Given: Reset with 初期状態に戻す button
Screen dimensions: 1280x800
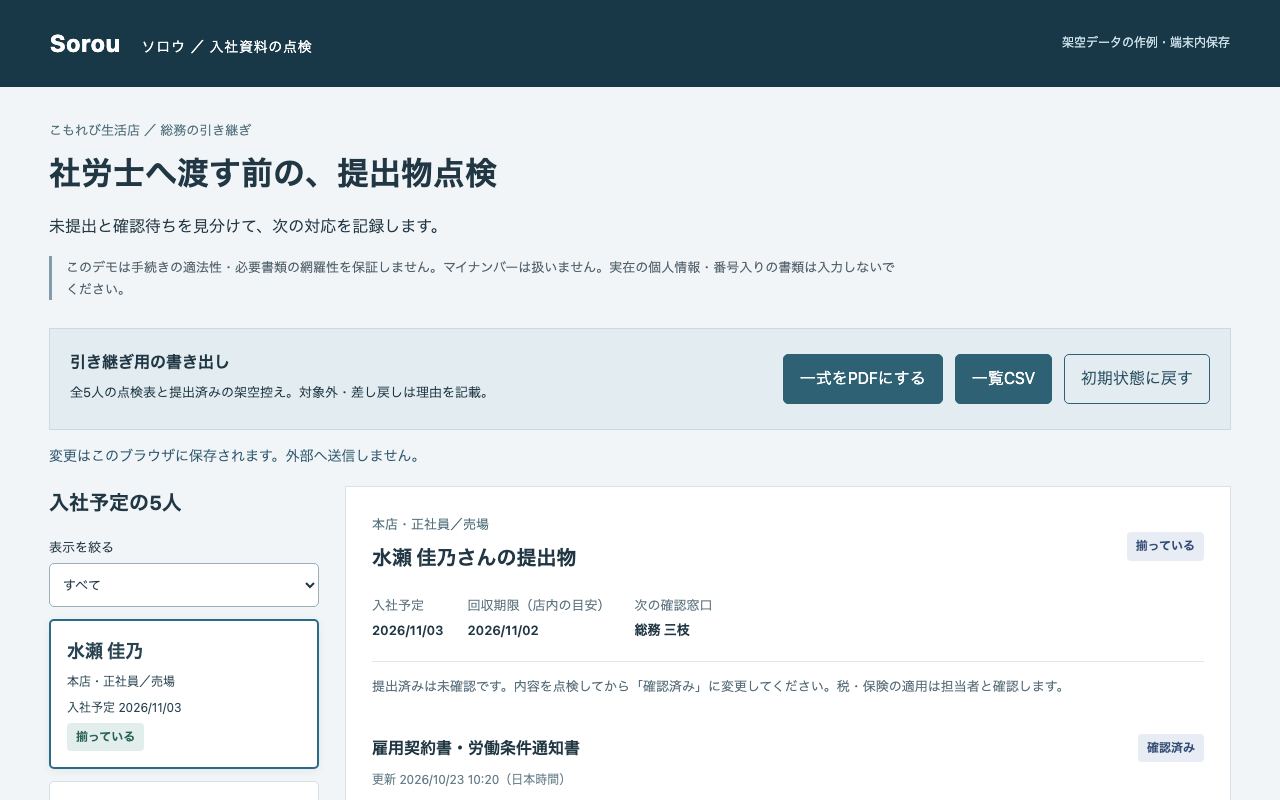Looking at the screenshot, I should (1136, 379).
